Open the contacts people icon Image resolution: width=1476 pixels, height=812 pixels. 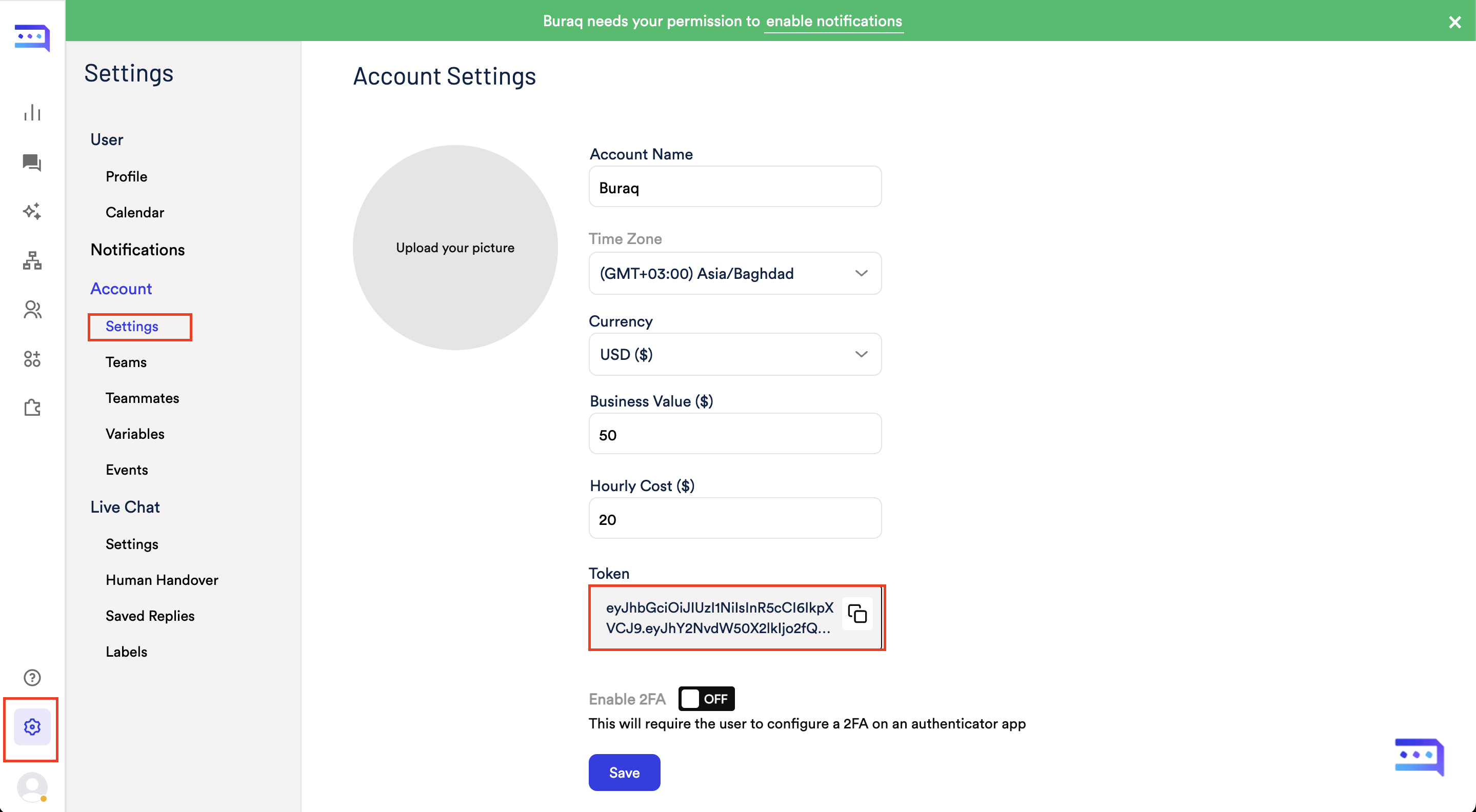tap(32, 310)
